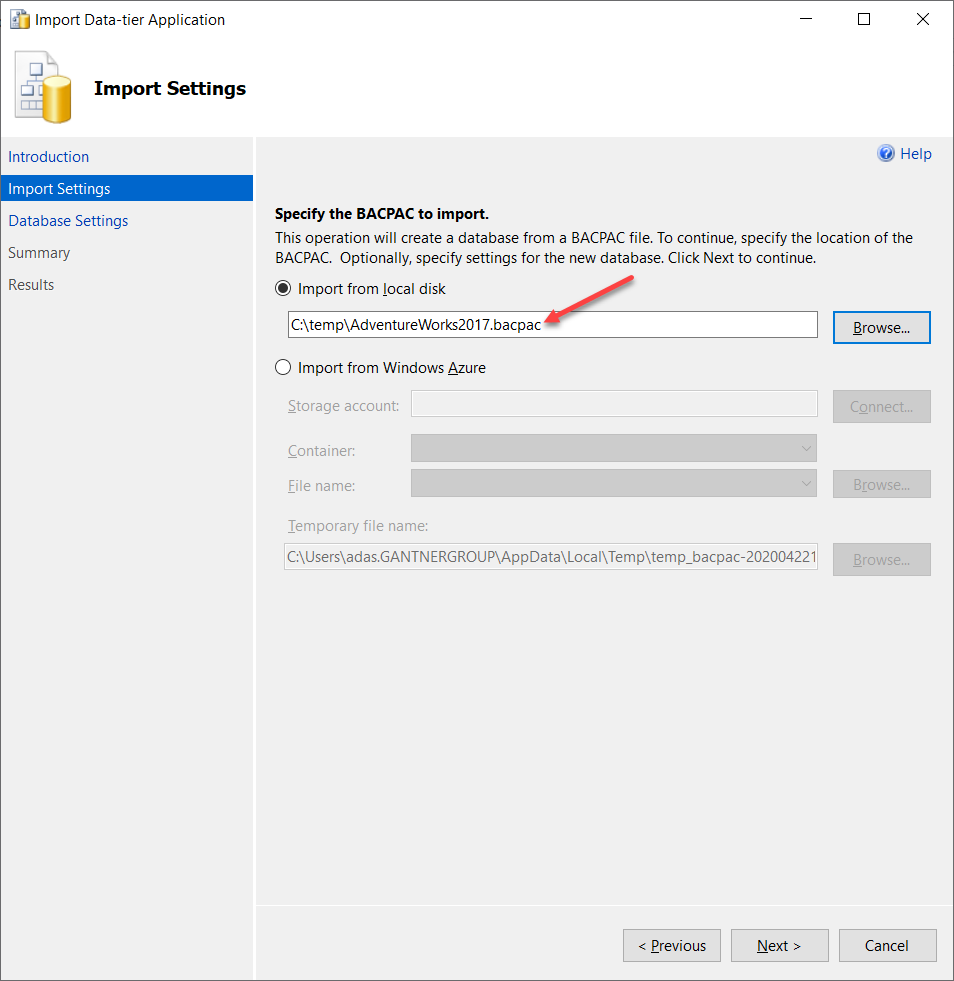
Task: Click Browse to choose a BACPAC file
Action: pyautogui.click(x=881, y=327)
